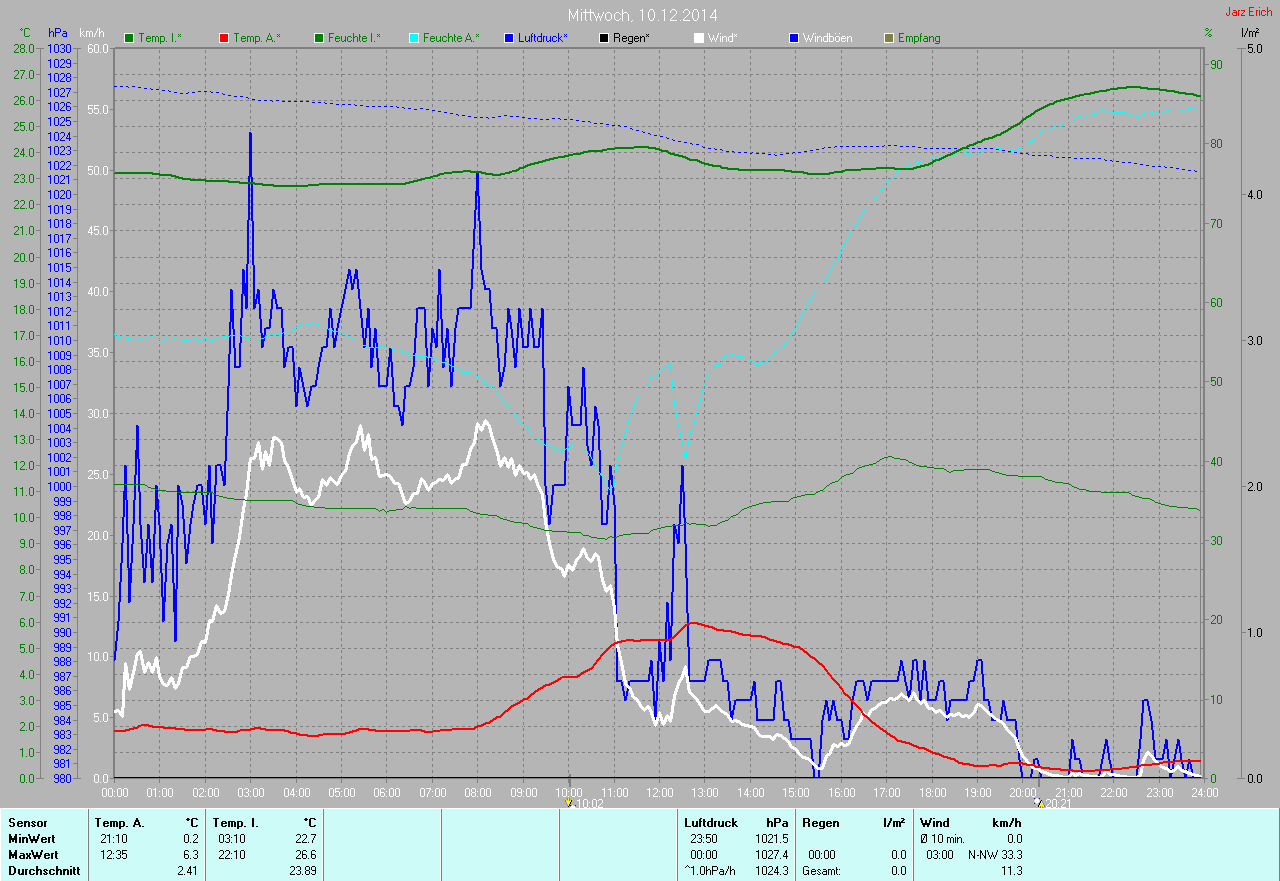Select the MaxWert row label

[x=32, y=855]
